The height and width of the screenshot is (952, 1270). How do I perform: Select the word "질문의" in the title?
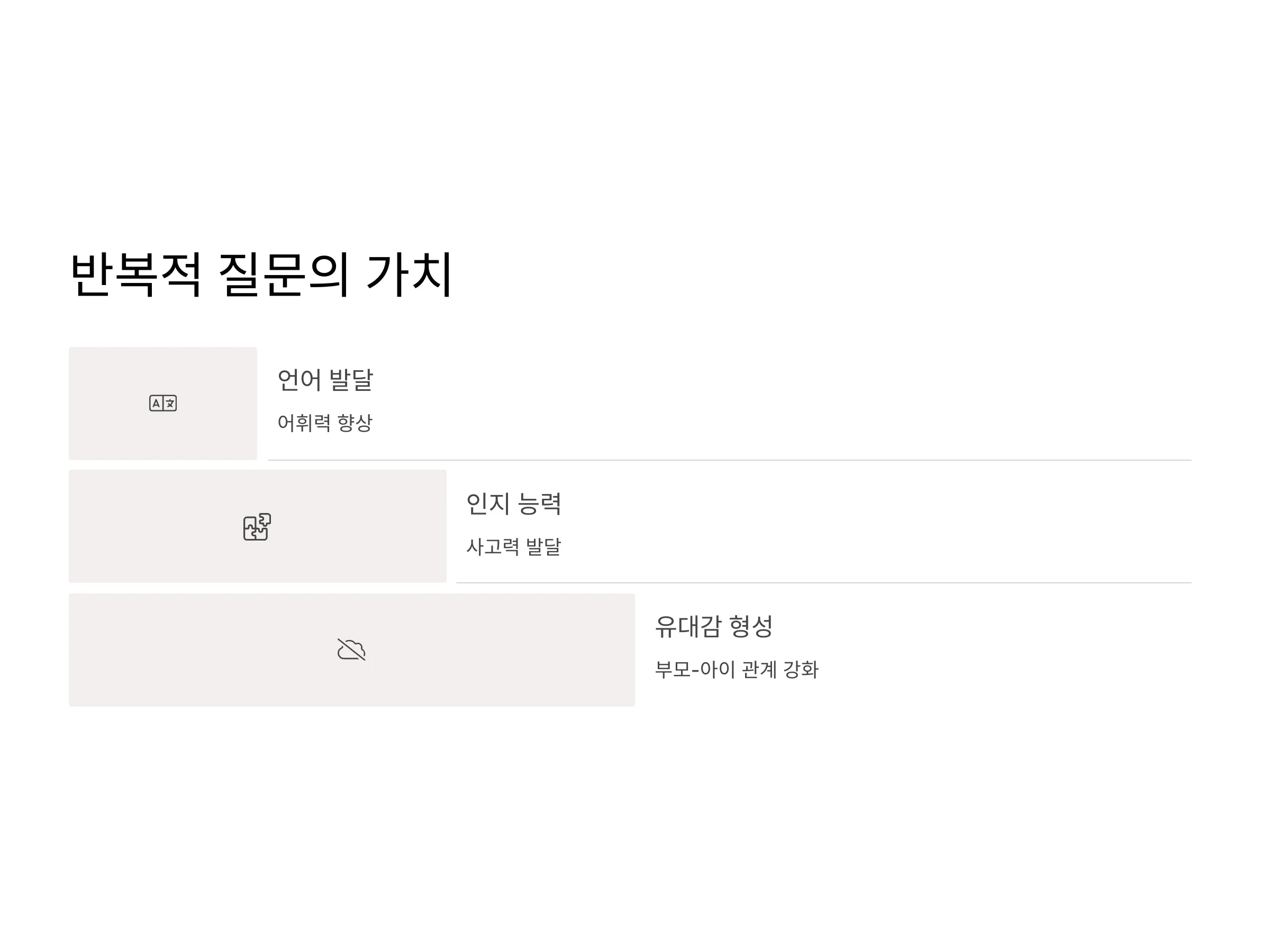(x=284, y=274)
